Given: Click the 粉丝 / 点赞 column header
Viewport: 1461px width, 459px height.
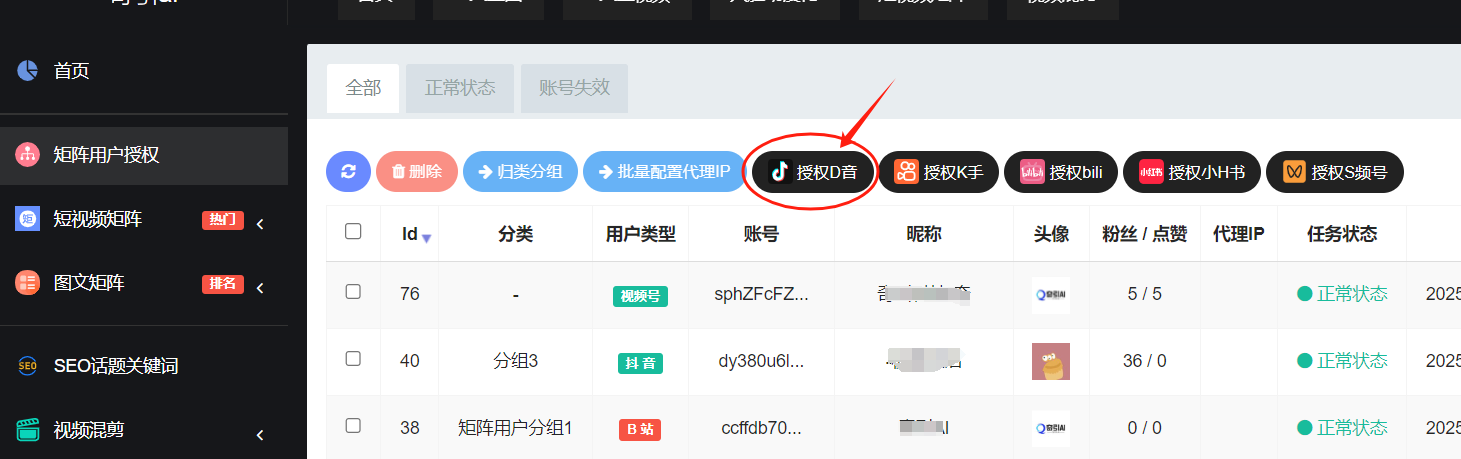Looking at the screenshot, I should [x=1144, y=235].
